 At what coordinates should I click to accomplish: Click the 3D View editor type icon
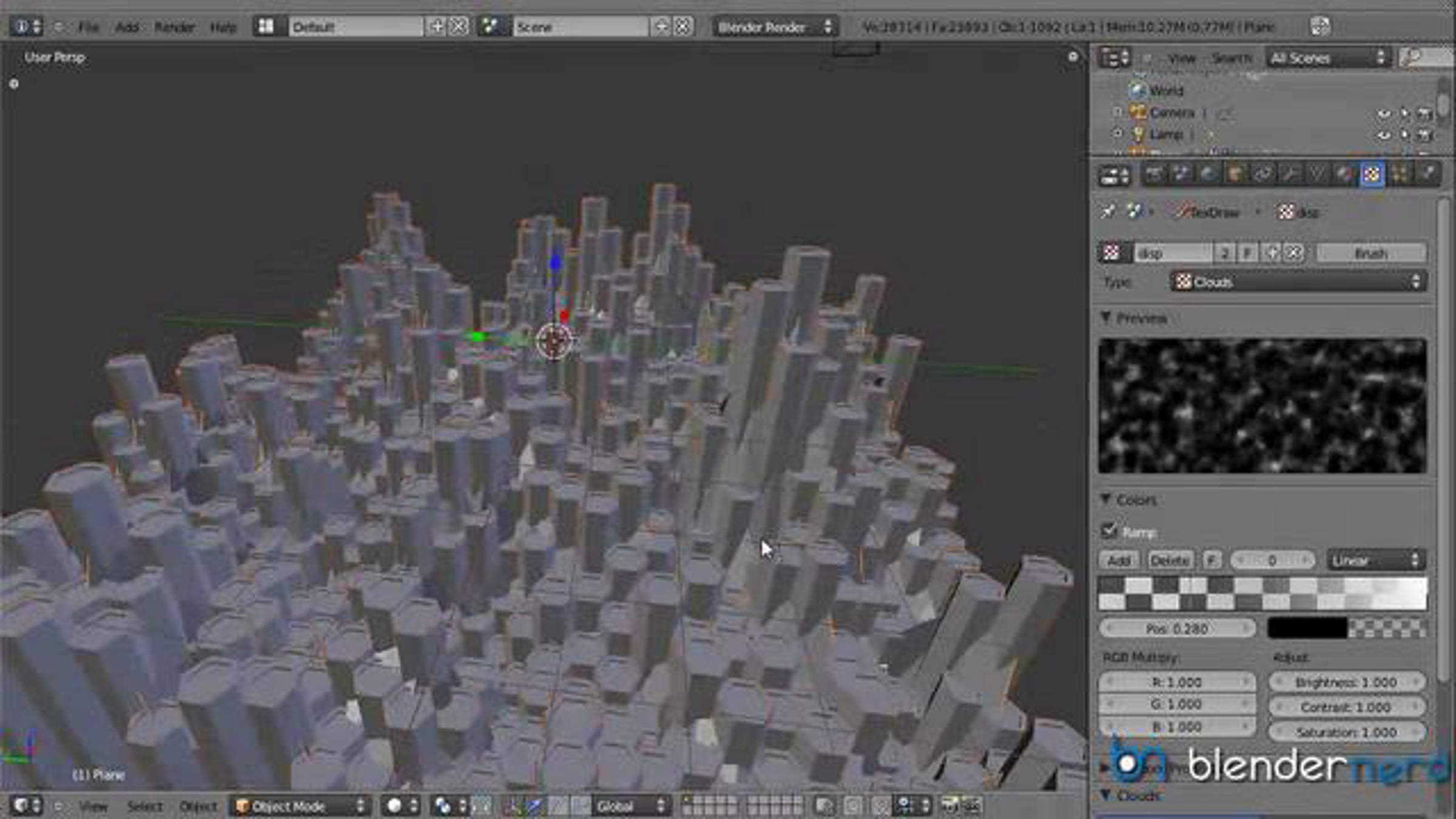(22, 806)
